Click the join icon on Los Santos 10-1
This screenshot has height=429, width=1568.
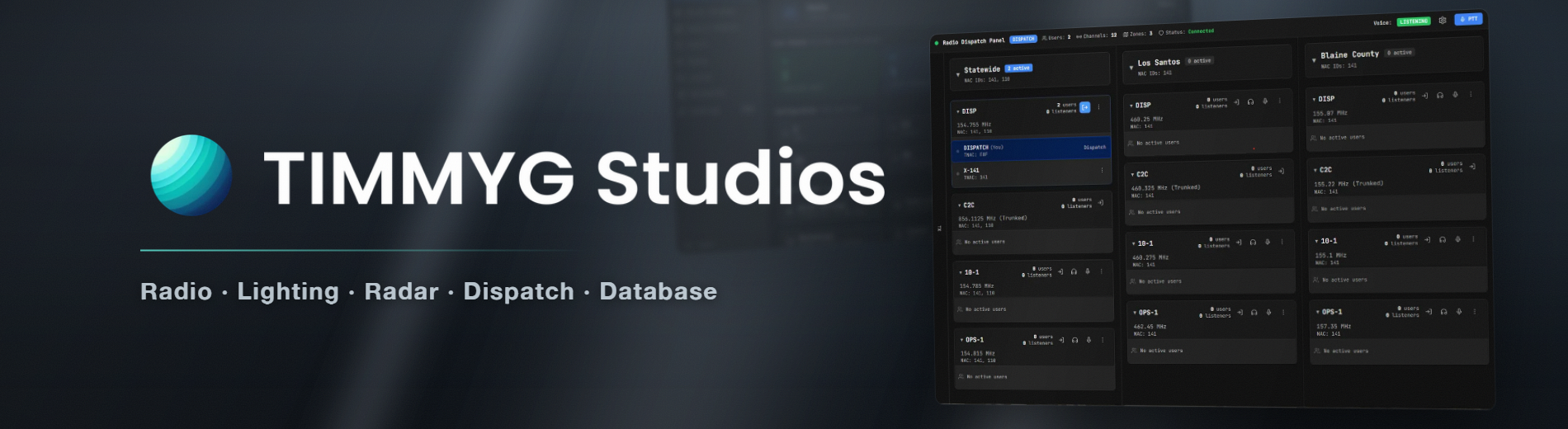(1239, 243)
